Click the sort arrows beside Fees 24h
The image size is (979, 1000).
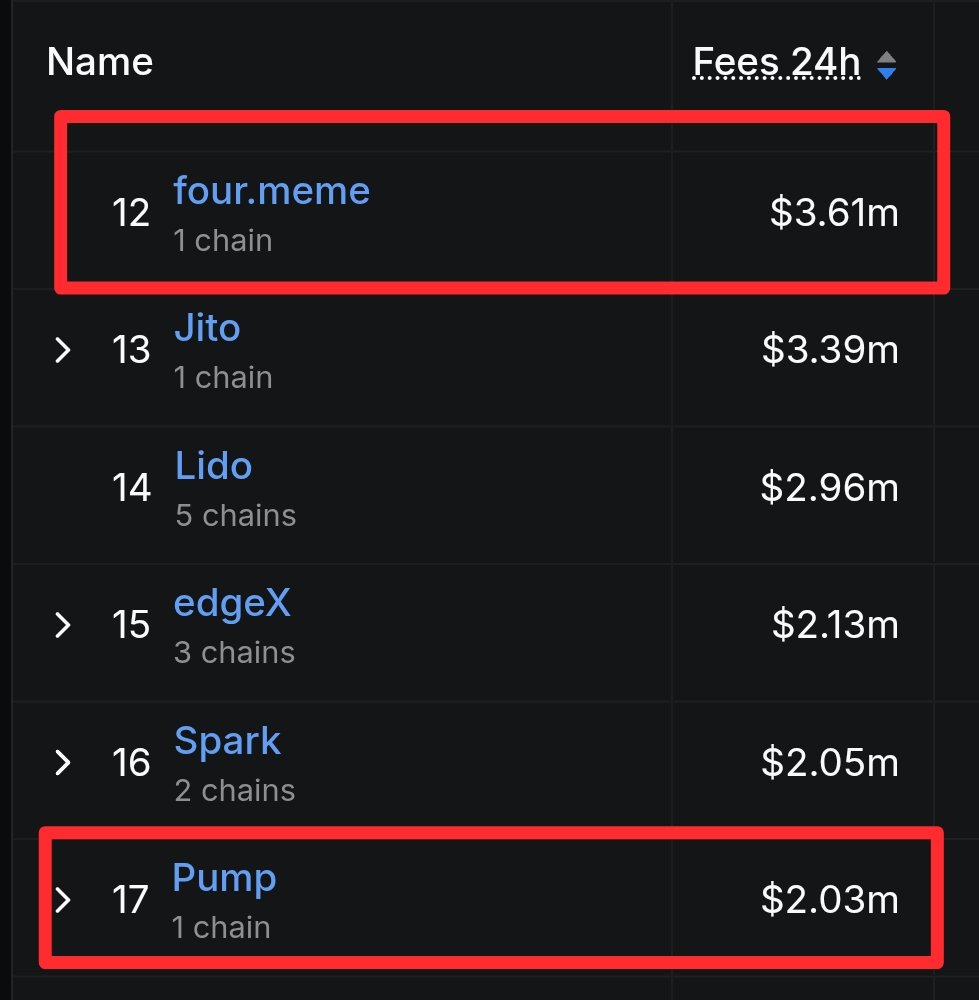[x=886, y=66]
